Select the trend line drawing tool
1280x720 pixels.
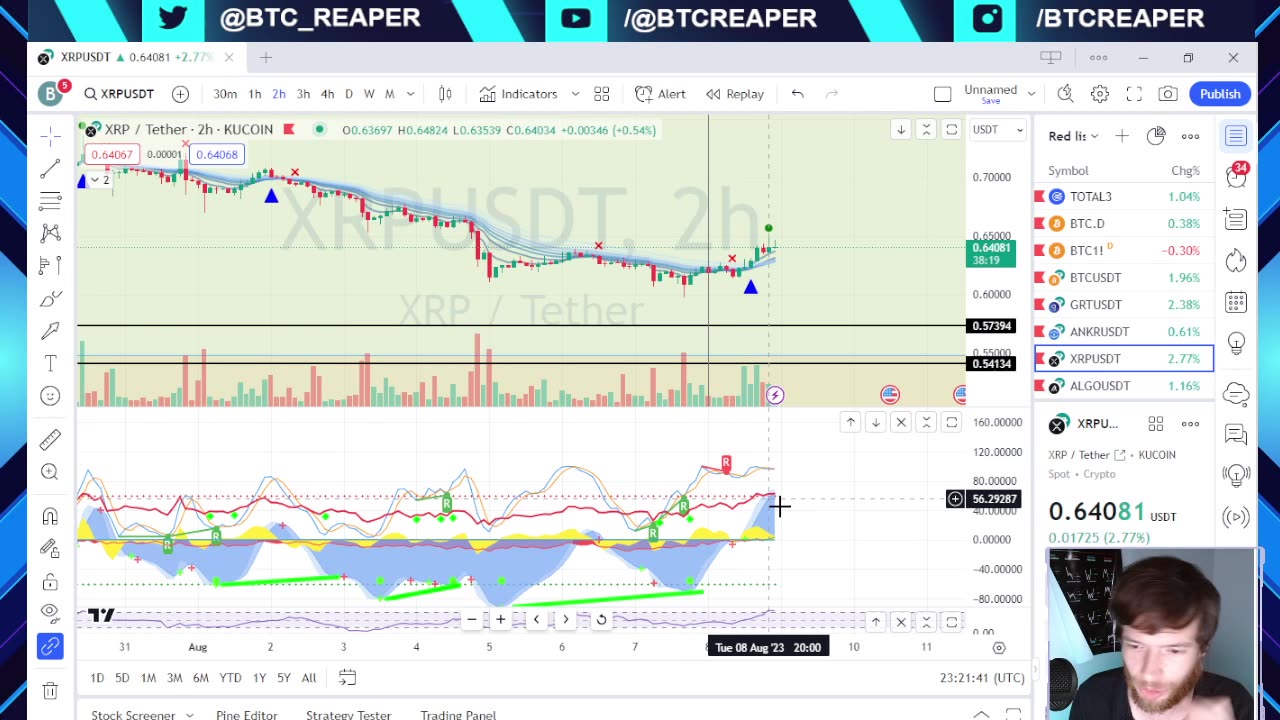50,169
